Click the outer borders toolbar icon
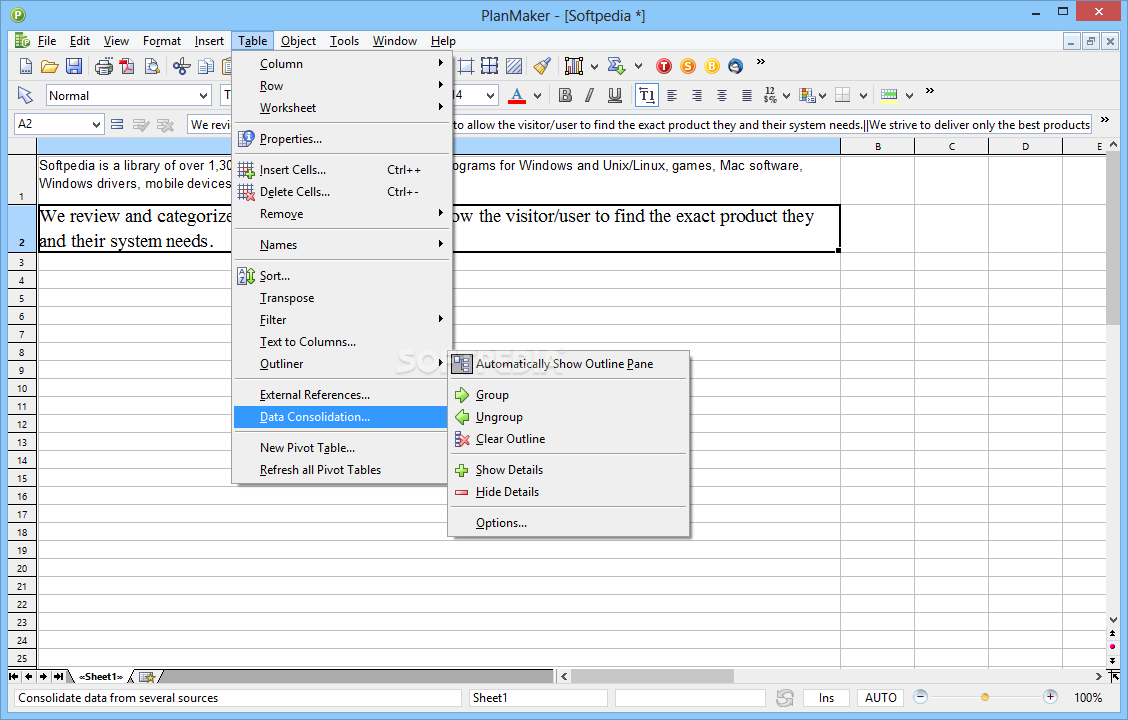The width and height of the screenshot is (1128, 720). (466, 66)
